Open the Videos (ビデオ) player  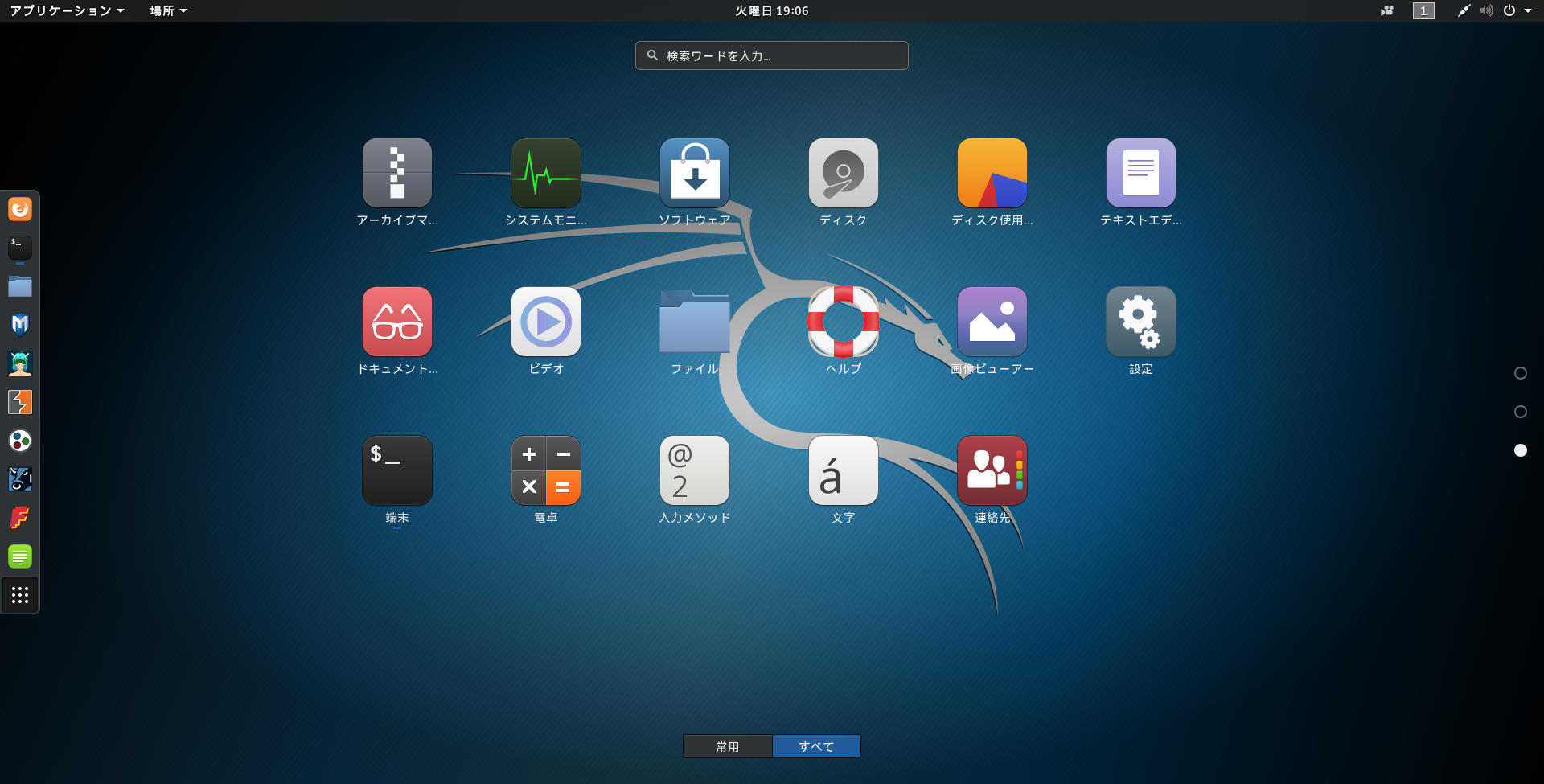click(546, 322)
